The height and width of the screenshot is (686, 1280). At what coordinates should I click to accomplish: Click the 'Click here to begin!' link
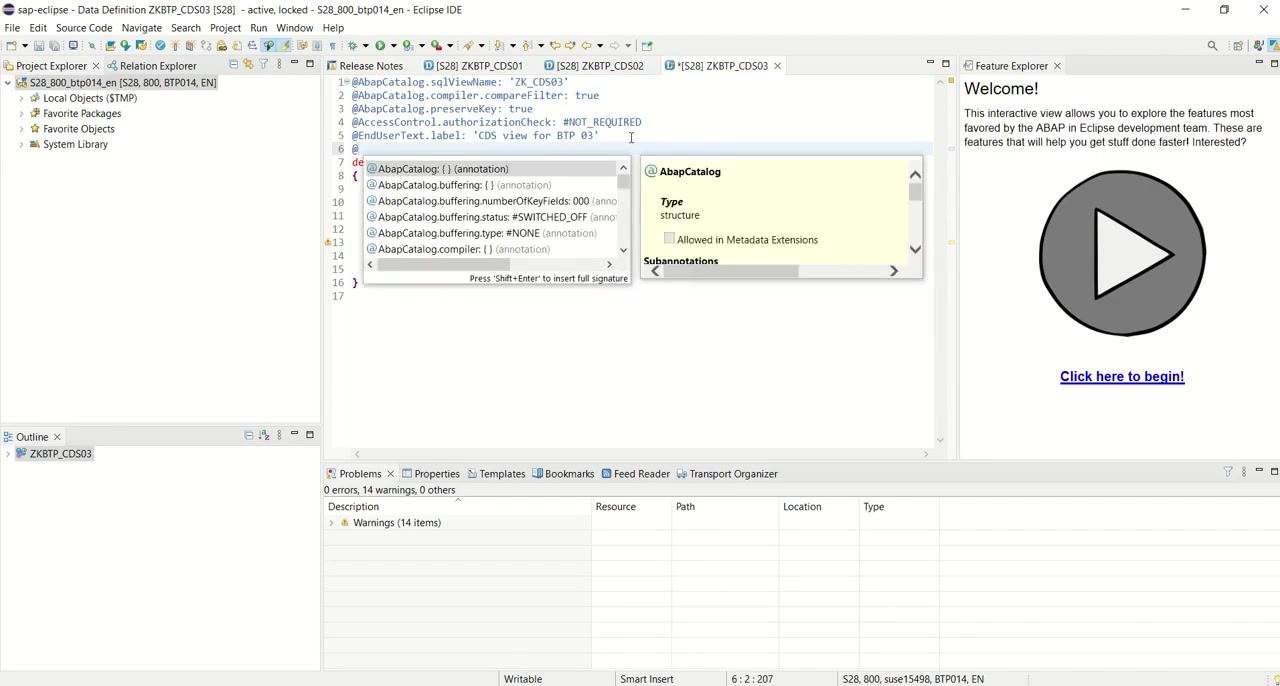coord(1122,377)
